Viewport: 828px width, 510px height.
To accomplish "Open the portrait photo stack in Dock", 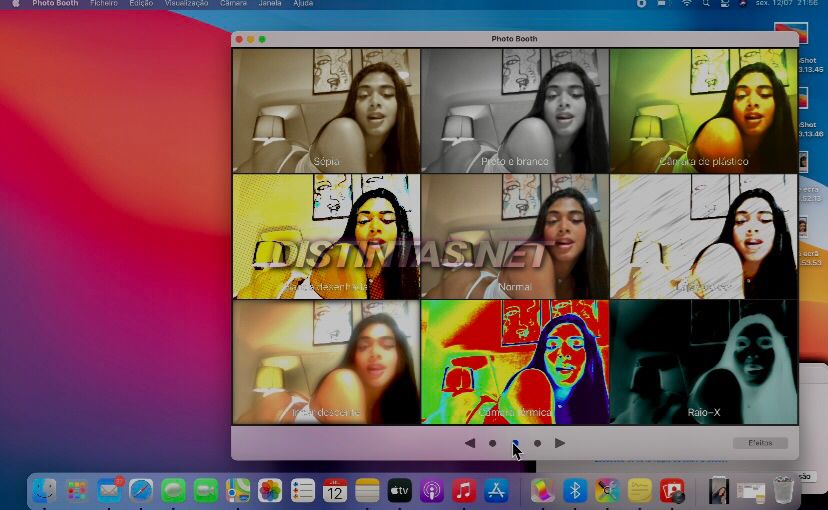I will click(x=719, y=490).
